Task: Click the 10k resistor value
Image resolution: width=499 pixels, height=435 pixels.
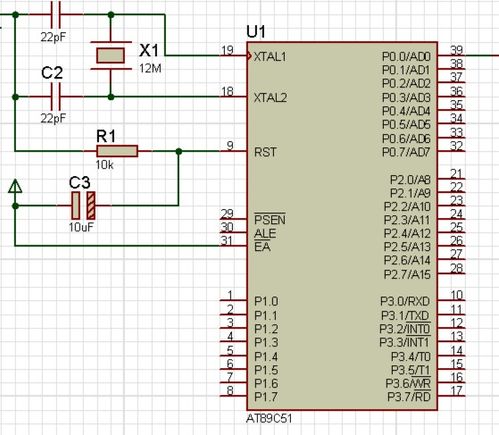Action: click(105, 165)
